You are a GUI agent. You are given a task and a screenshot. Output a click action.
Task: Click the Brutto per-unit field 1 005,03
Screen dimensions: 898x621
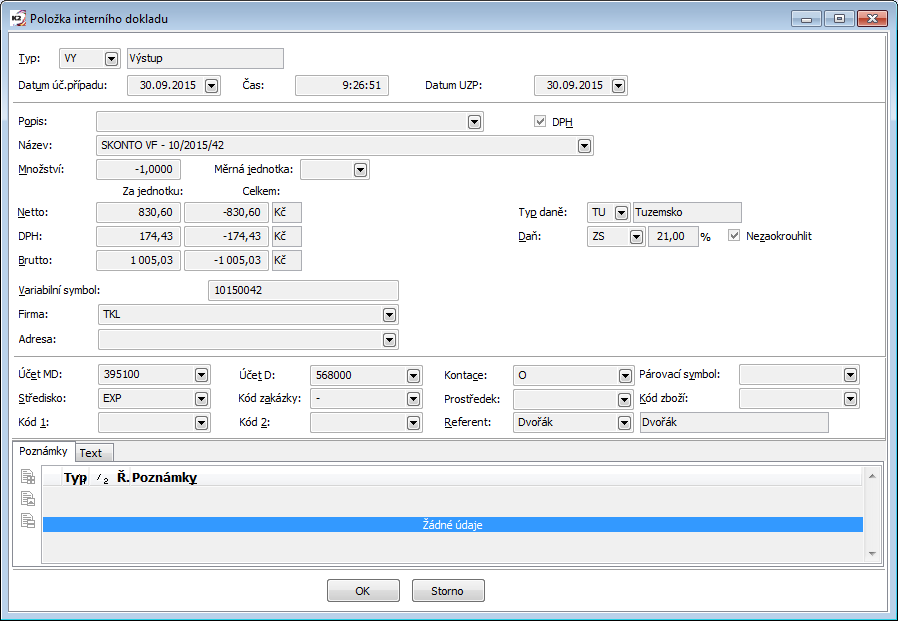point(139,260)
